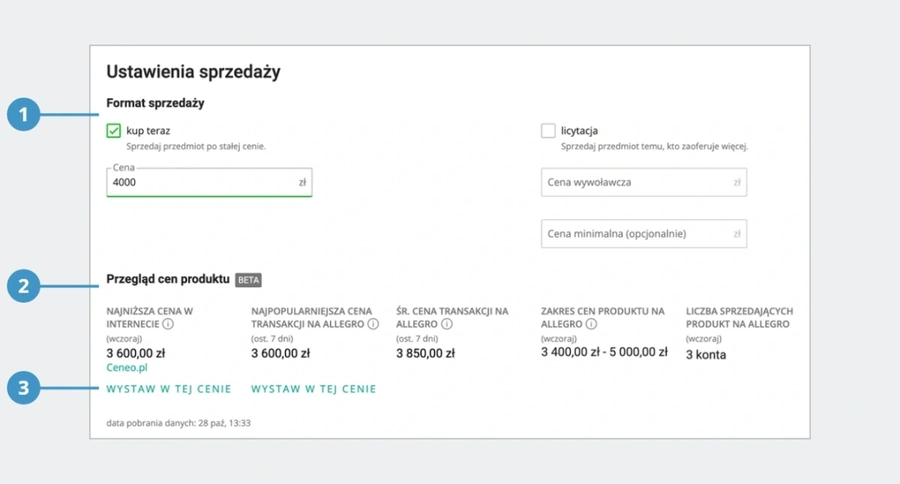Click the number 1 annotation marker
Image resolution: width=900 pixels, height=484 pixels.
tap(24, 114)
